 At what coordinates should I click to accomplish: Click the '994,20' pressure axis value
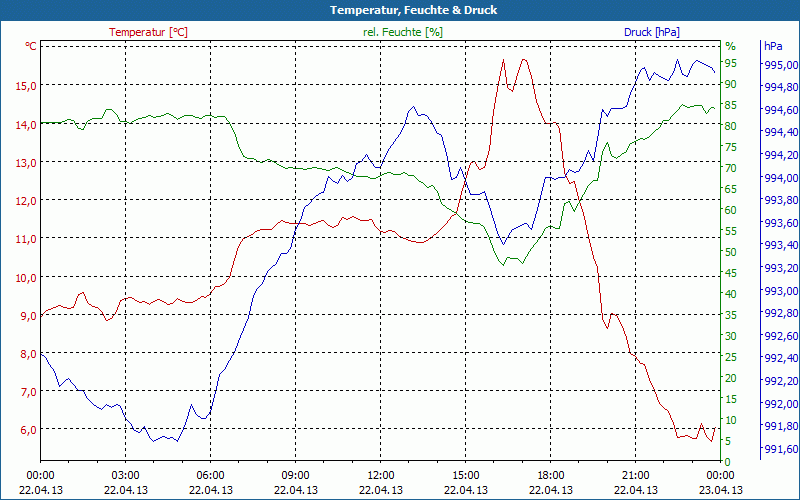[781, 155]
